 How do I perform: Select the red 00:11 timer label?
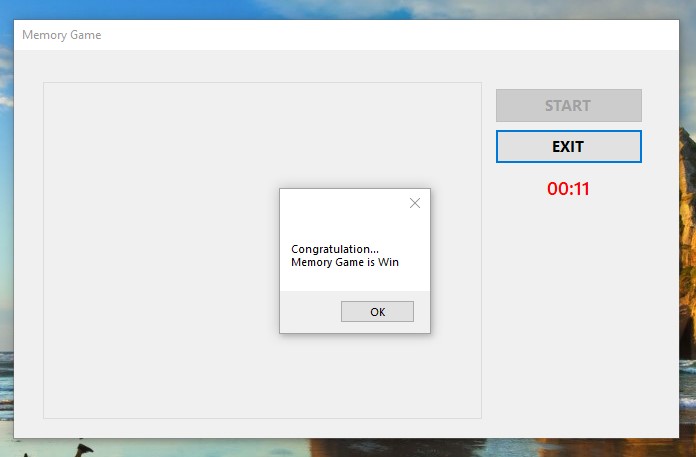coord(568,189)
